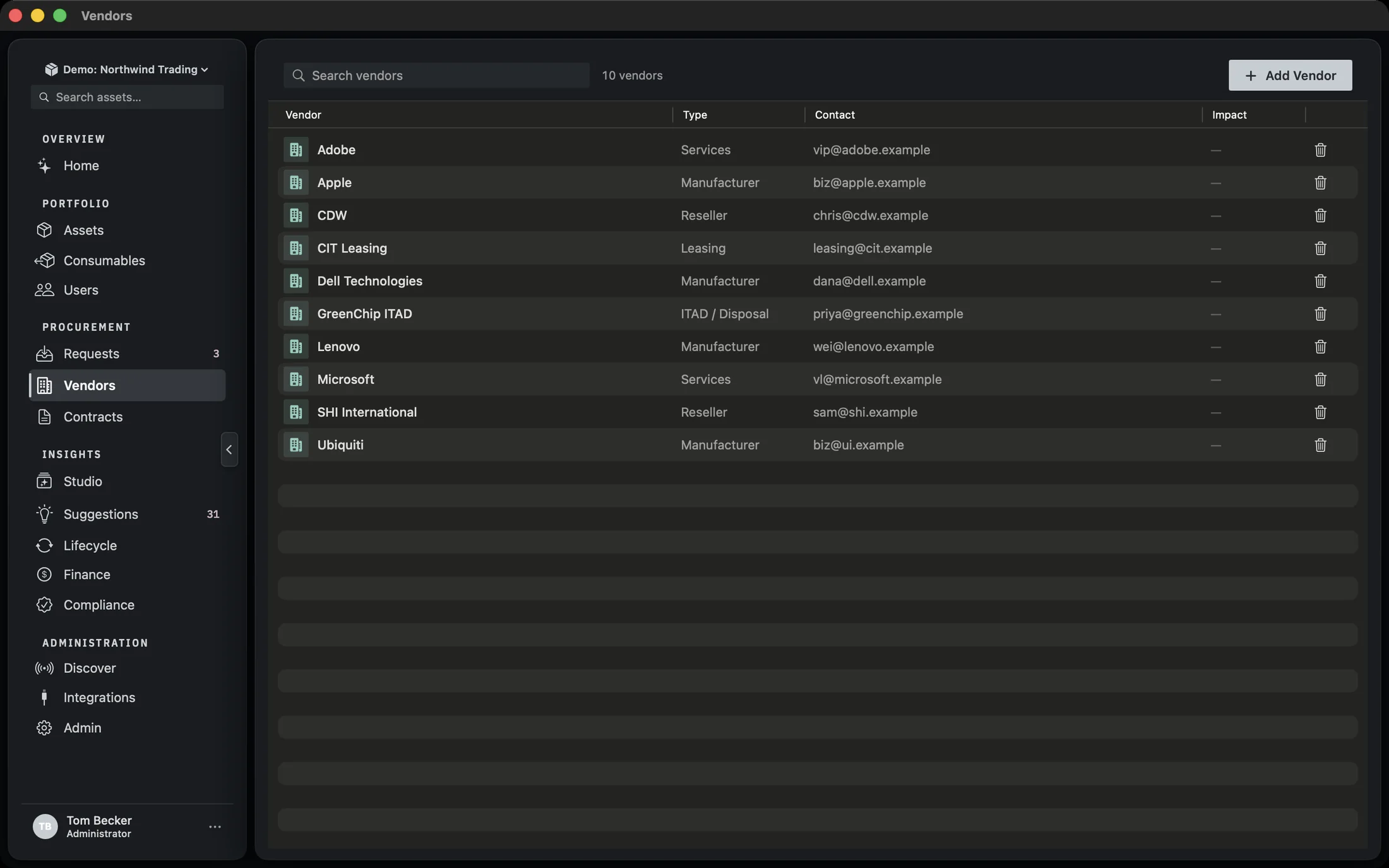Click the vl@microsoft.example contact

coord(877,380)
